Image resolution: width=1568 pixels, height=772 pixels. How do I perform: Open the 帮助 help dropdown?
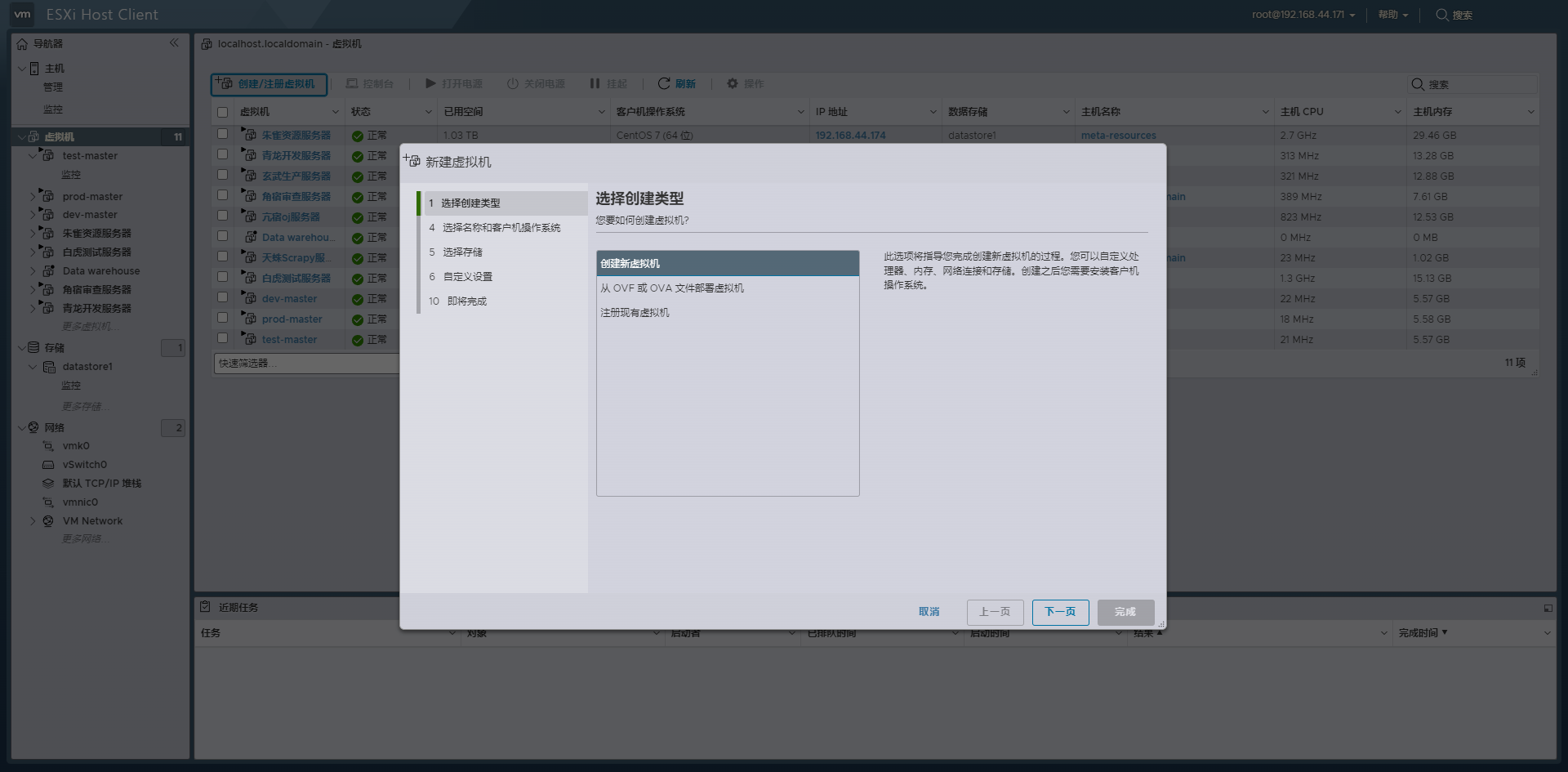tap(1393, 15)
